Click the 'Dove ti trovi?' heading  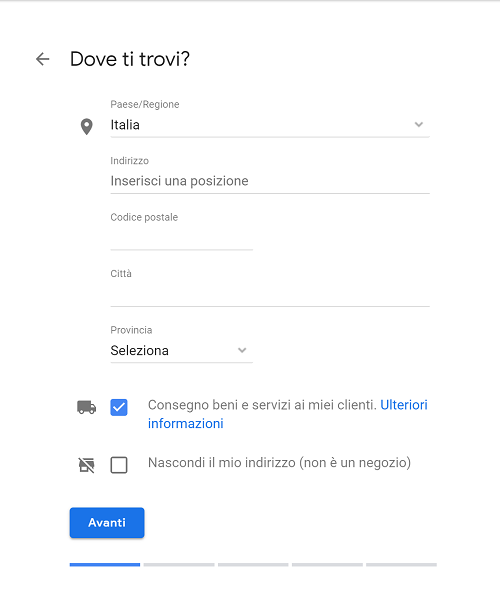(x=130, y=59)
